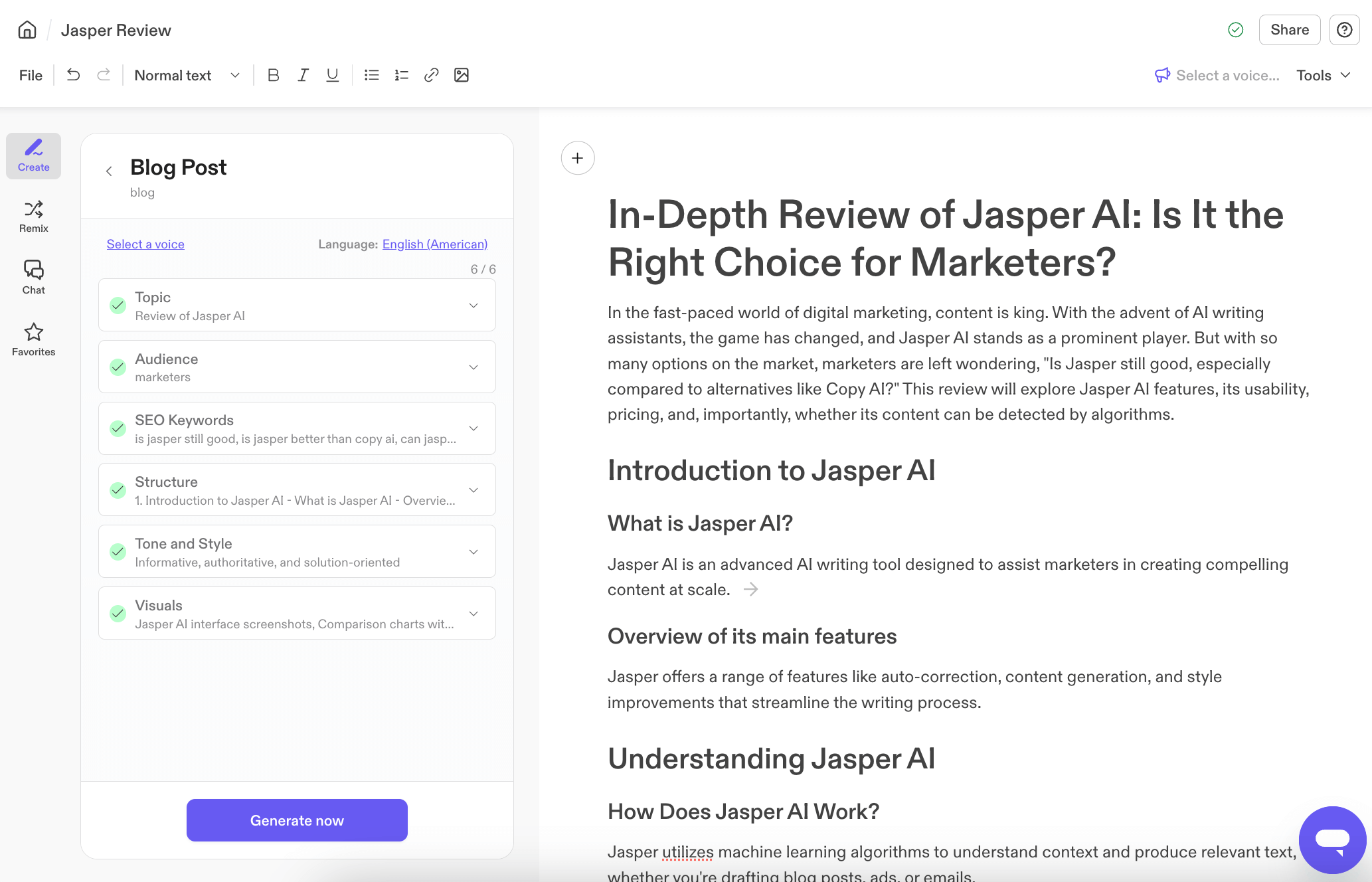
Task: Expand the SEO Keywords section
Action: (x=473, y=428)
